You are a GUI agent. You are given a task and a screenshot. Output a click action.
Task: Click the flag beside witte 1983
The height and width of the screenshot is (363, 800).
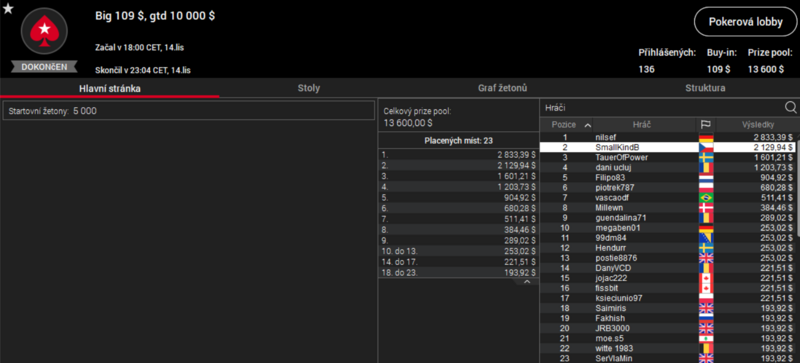pos(706,348)
